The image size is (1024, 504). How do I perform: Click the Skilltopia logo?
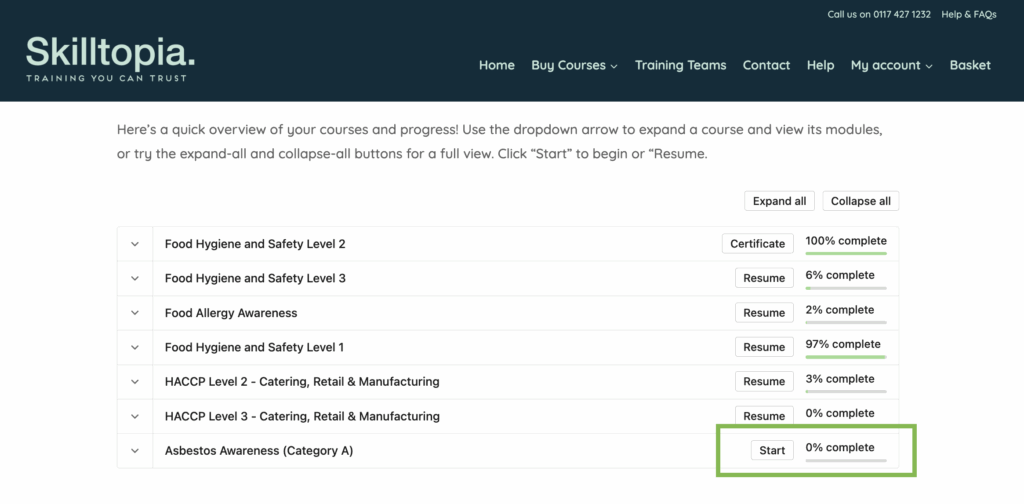[x=110, y=58]
